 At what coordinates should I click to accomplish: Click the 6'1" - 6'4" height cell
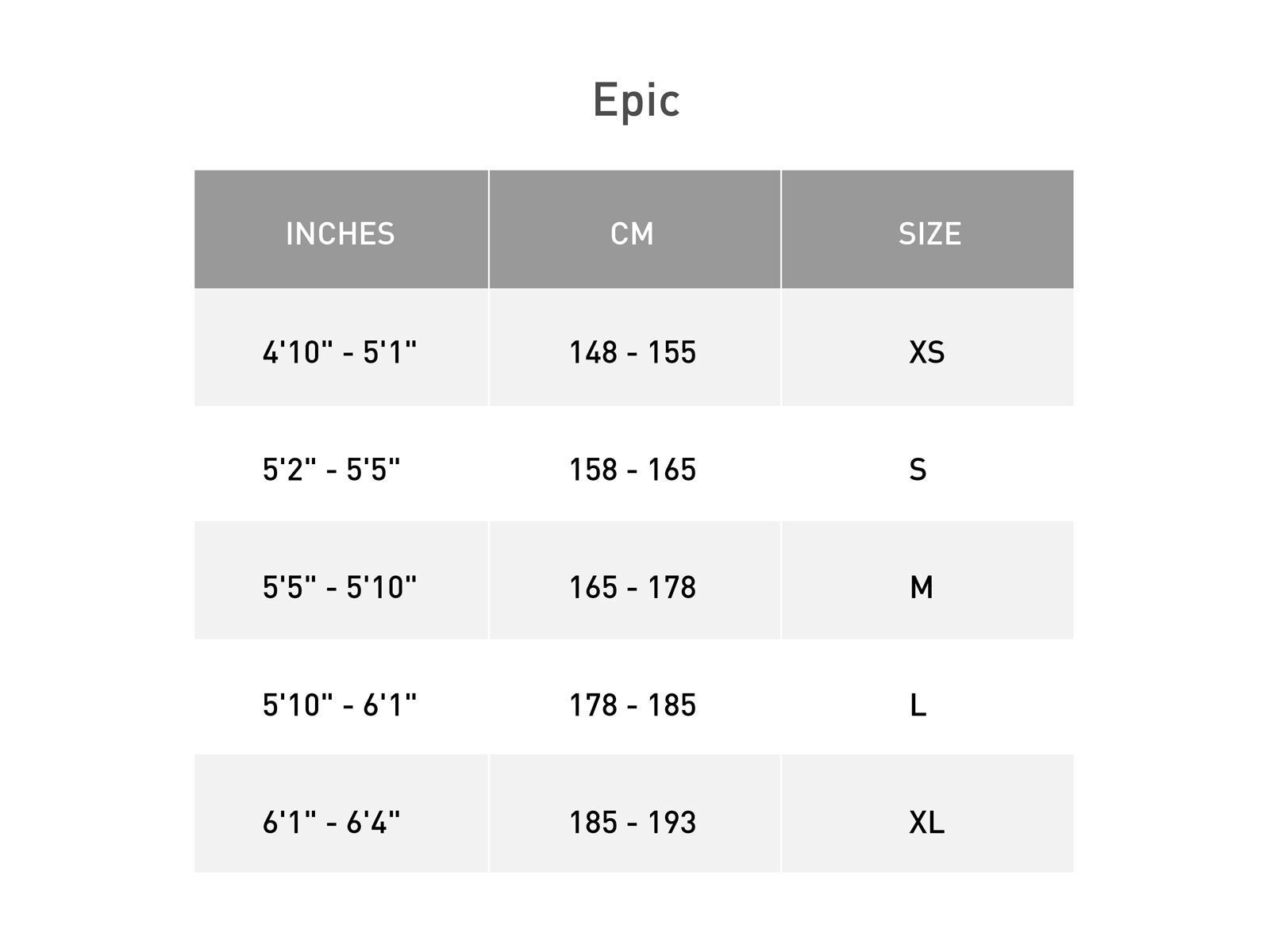click(x=332, y=822)
